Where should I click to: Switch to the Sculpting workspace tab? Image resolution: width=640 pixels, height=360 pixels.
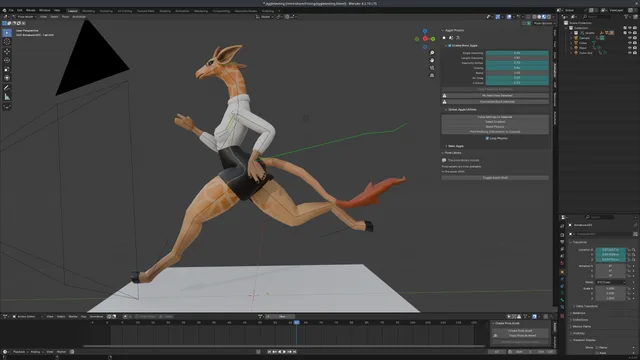[x=106, y=11]
